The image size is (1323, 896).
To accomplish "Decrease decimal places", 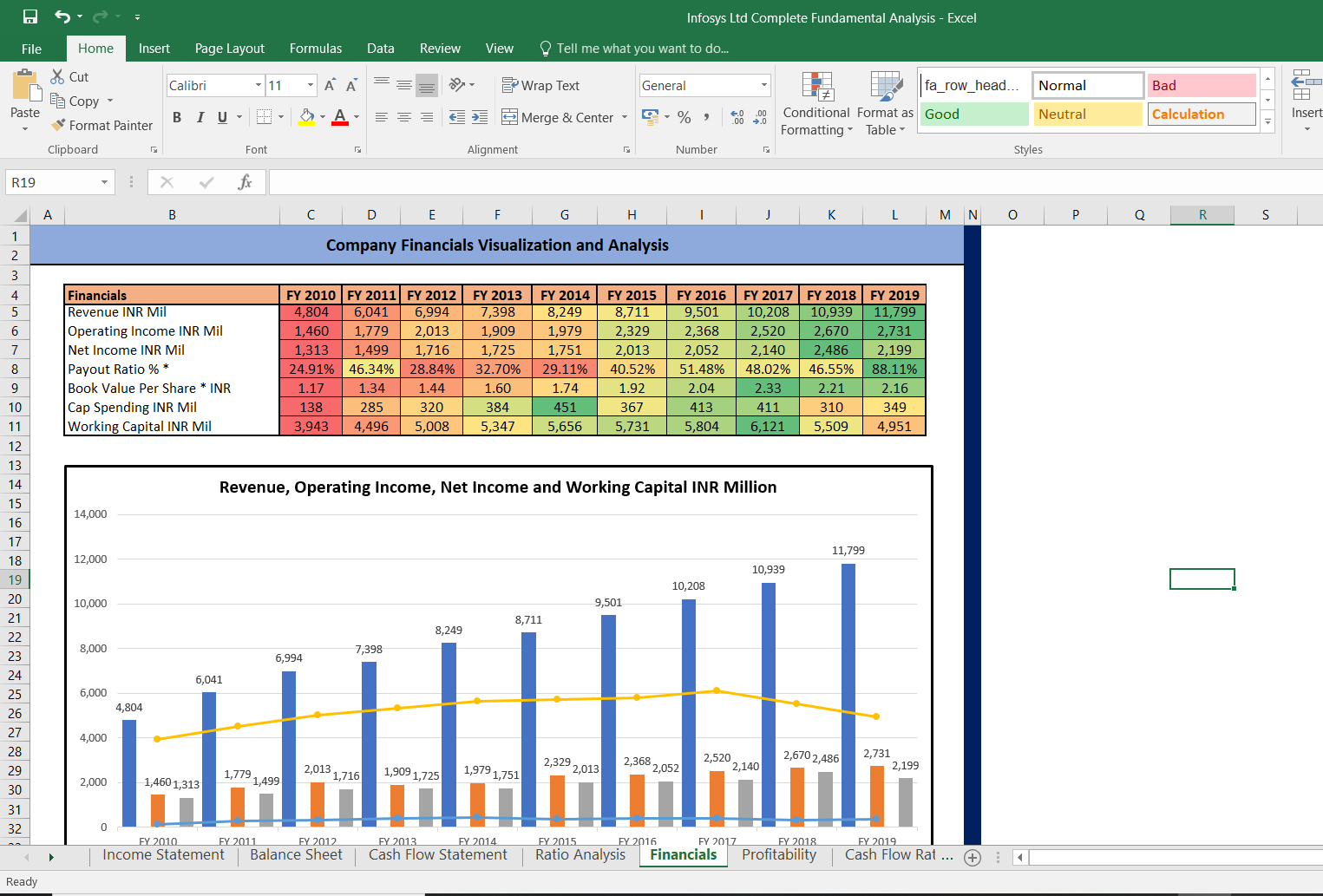I will (760, 117).
